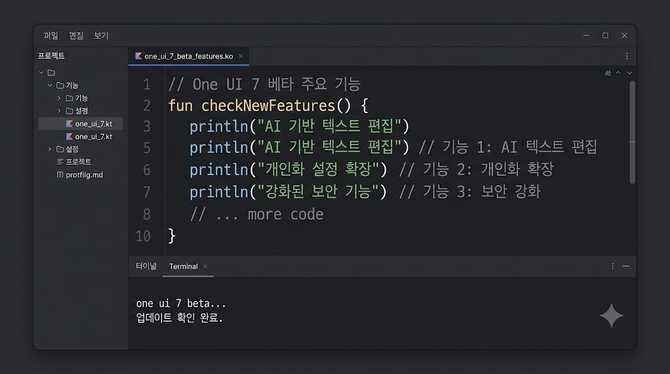Click line number 10 in the gutter
The image size is (670, 374).
coord(143,236)
